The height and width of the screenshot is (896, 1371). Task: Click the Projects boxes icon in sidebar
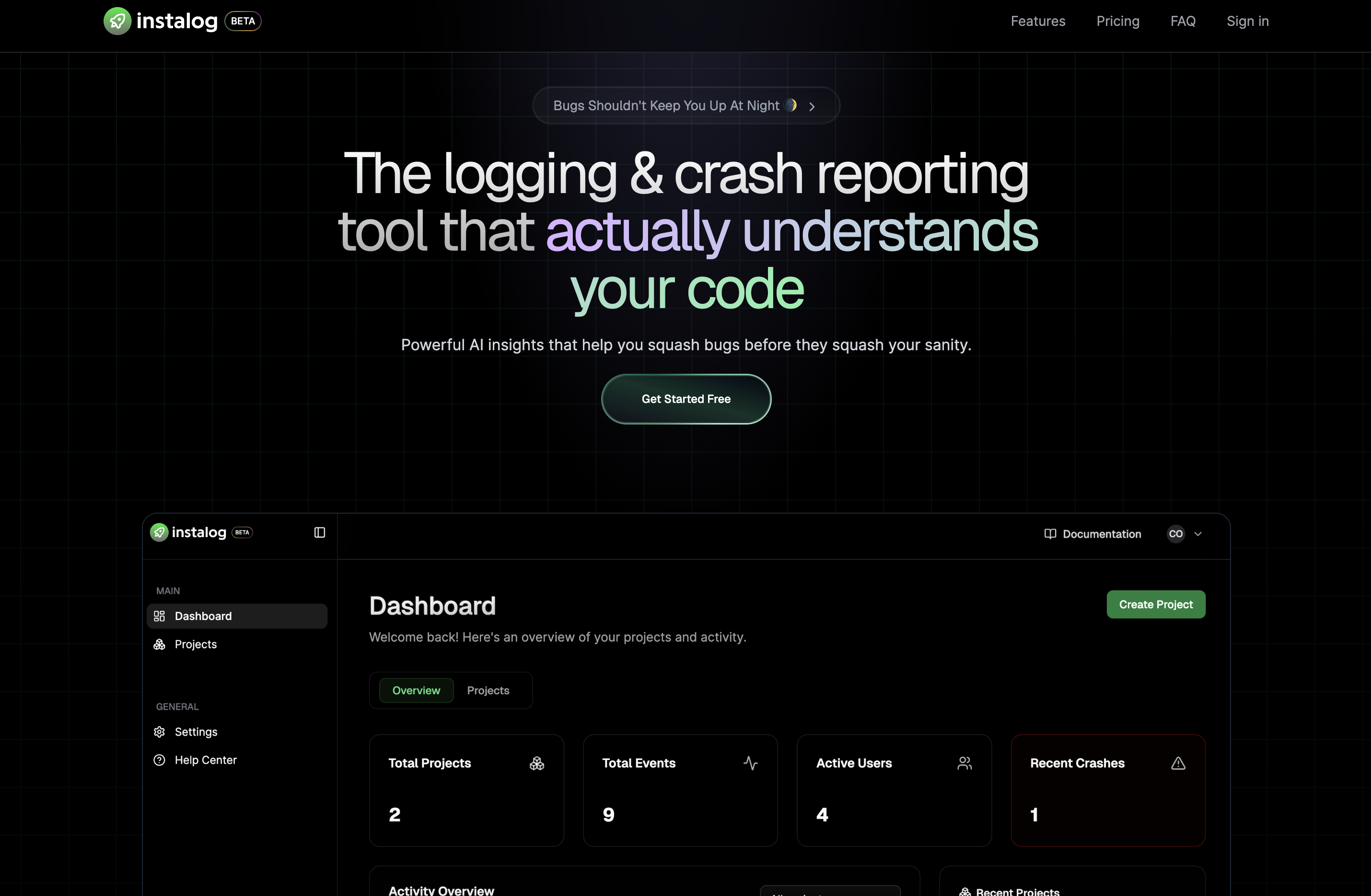(x=160, y=644)
